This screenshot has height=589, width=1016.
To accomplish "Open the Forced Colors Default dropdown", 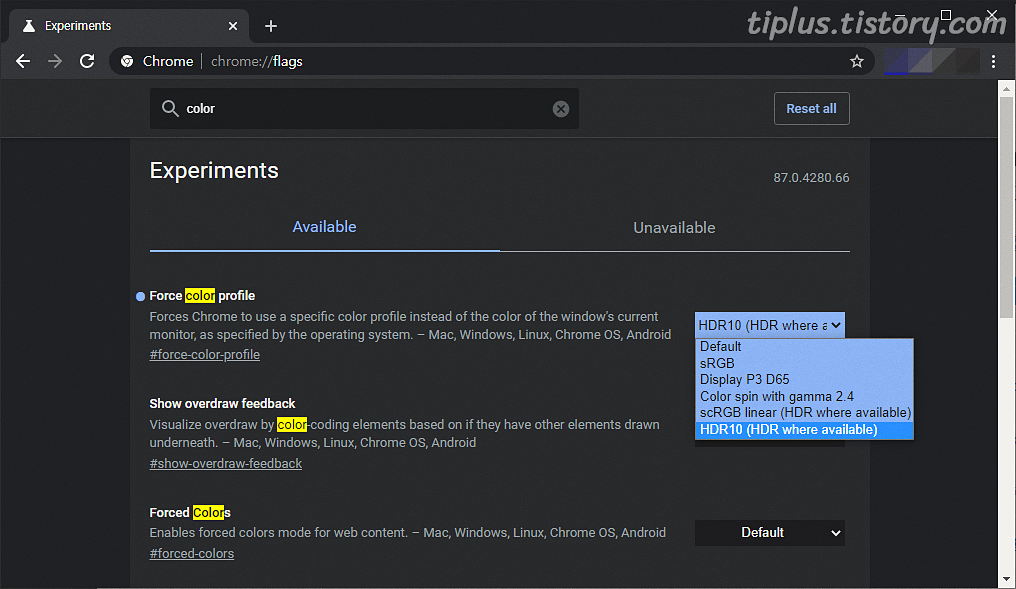I will click(x=770, y=533).
